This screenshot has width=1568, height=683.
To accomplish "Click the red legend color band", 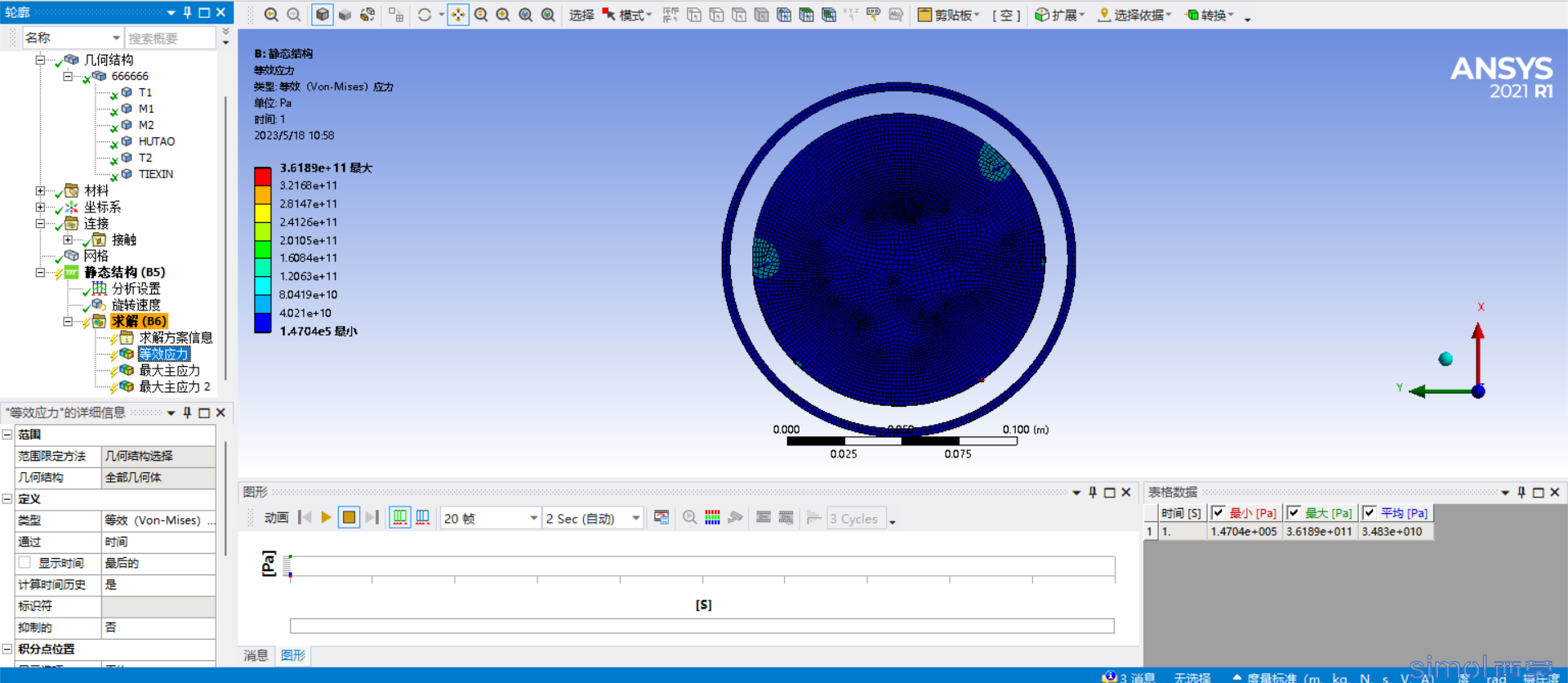I will coord(262,176).
